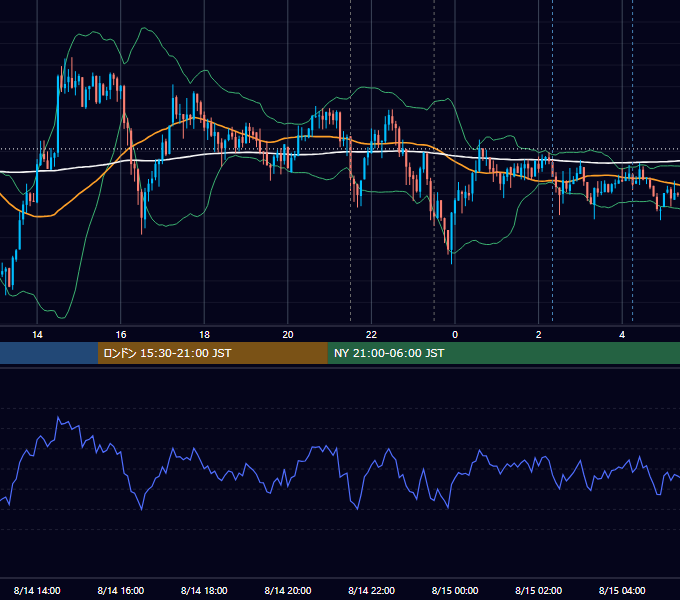The width and height of the screenshot is (680, 600).
Task: Click the hour label 16 on price chart axis
Action: (121, 335)
